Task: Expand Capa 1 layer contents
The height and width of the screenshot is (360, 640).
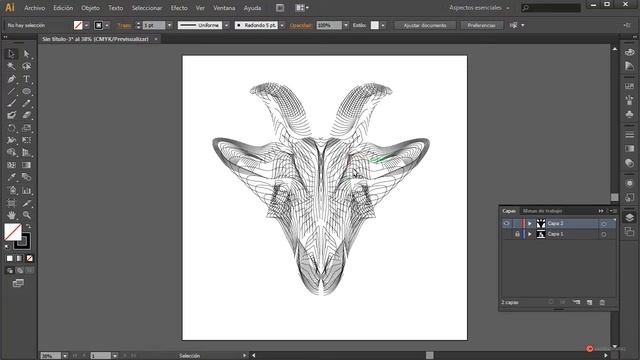Action: pos(530,234)
